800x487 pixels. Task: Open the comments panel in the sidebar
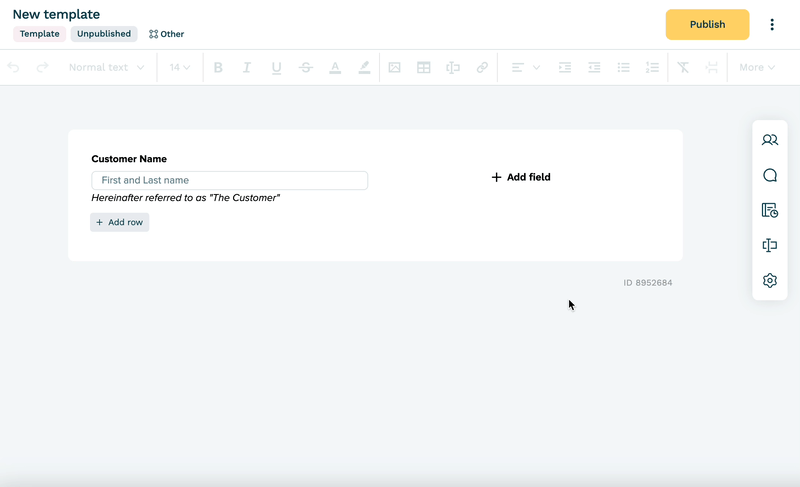point(769,175)
